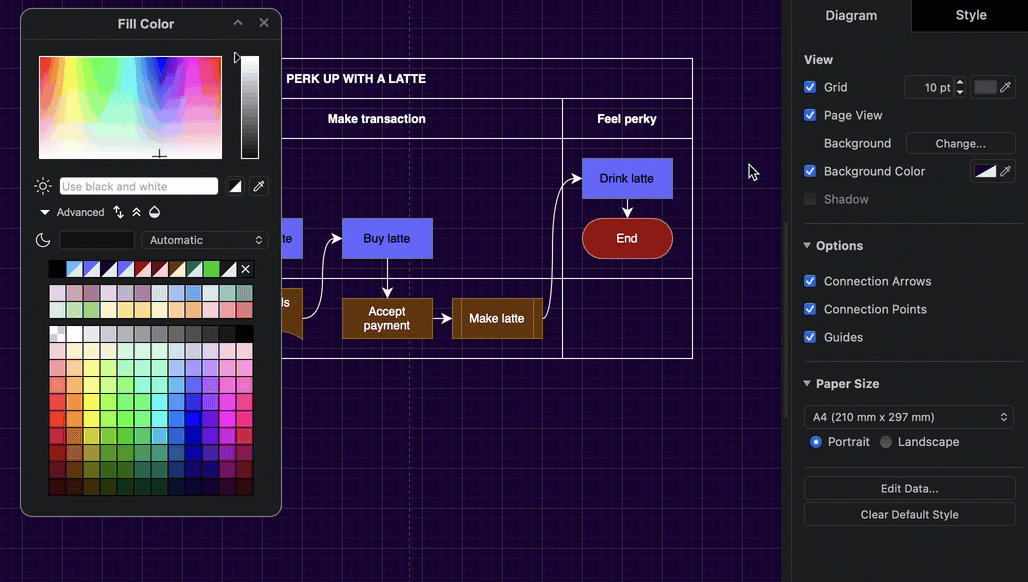The height and width of the screenshot is (582, 1028).
Task: Click the arrow above the brightness strip
Action: click(237, 58)
